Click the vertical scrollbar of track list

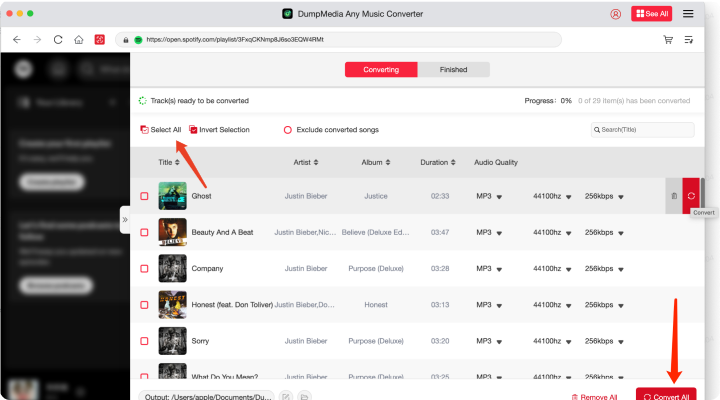click(x=703, y=195)
